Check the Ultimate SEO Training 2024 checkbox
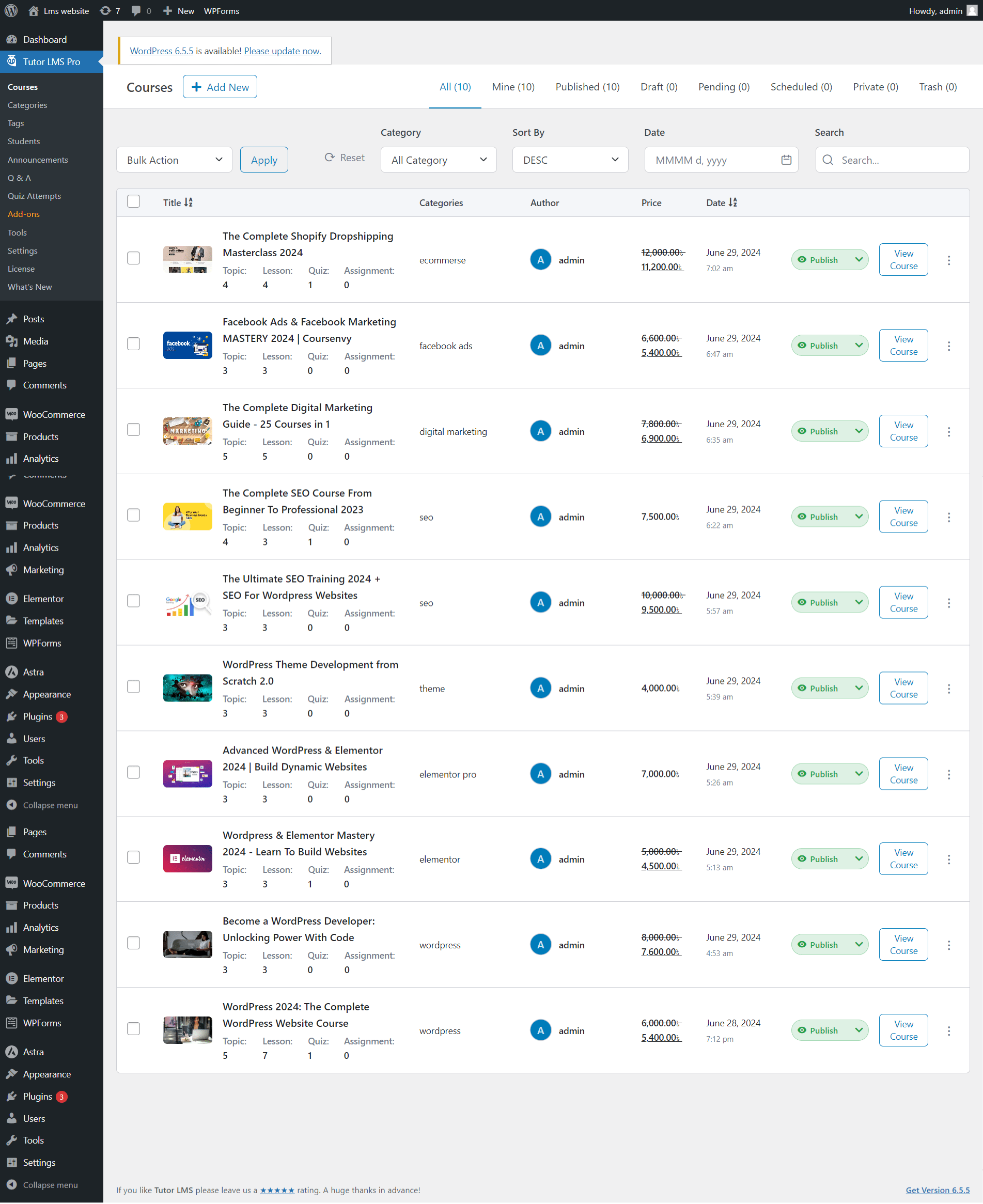Screen dimensions: 983x1204 click(134, 601)
